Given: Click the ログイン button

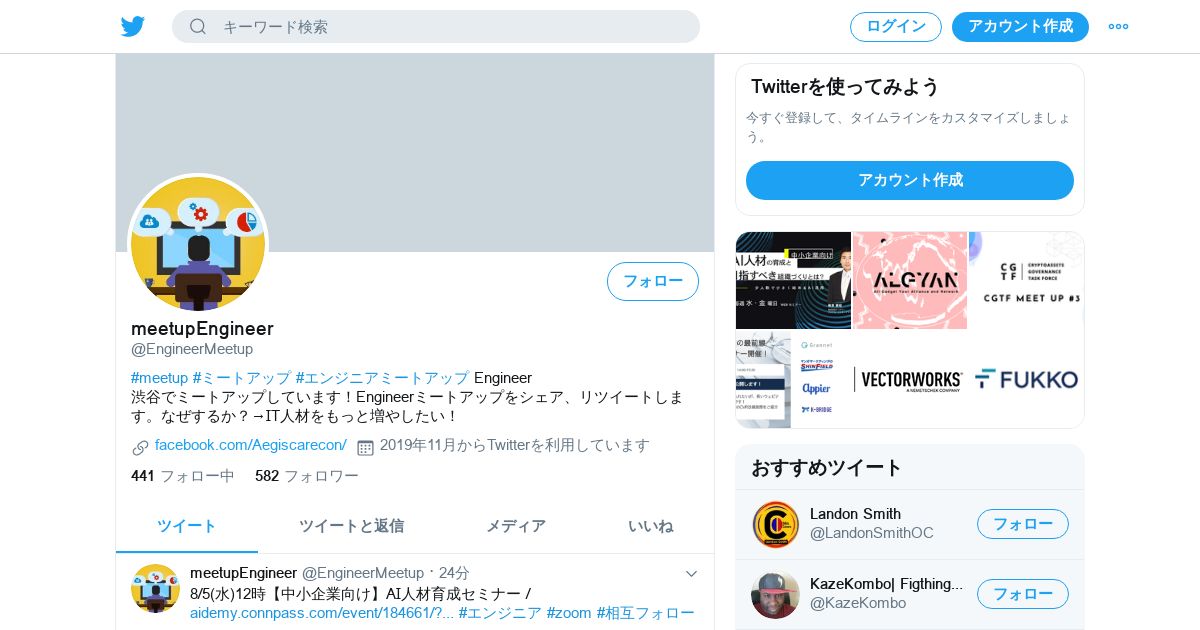Looking at the screenshot, I should point(896,27).
